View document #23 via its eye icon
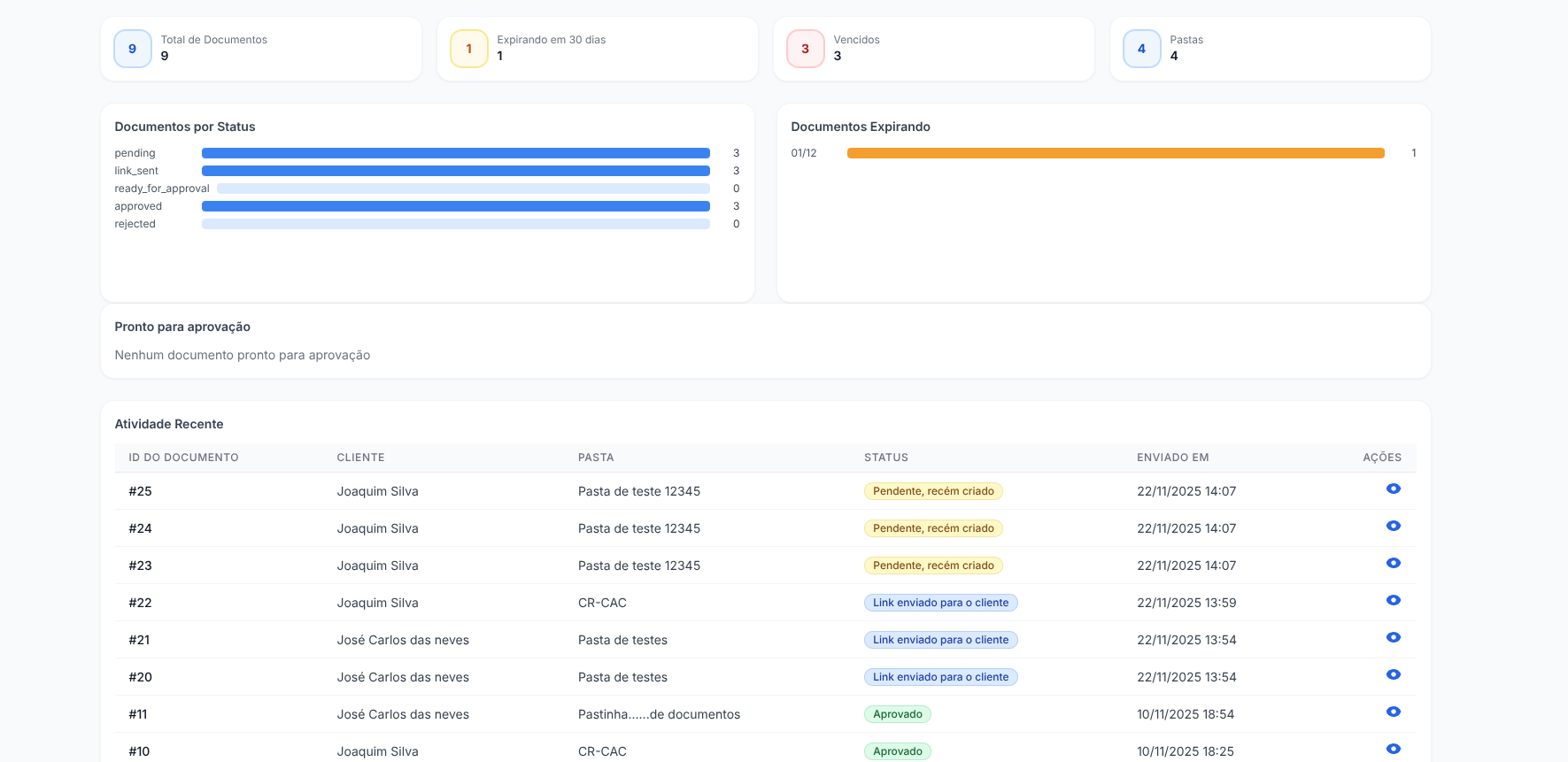Screen dimensions: 1568x762 1393,563
